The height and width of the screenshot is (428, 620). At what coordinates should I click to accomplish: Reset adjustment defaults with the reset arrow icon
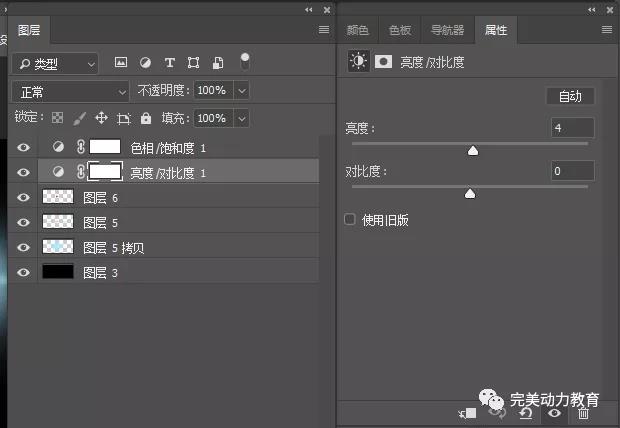point(525,412)
